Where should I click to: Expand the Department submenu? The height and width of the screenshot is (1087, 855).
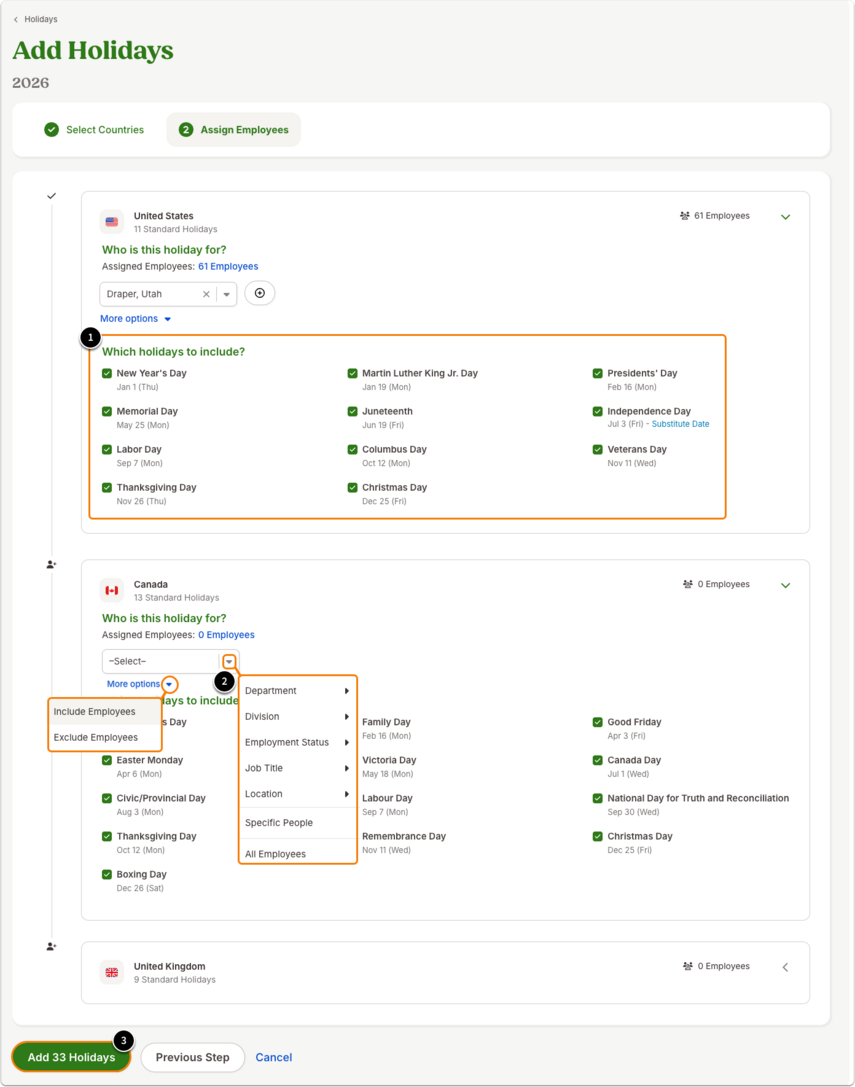[x=297, y=691]
